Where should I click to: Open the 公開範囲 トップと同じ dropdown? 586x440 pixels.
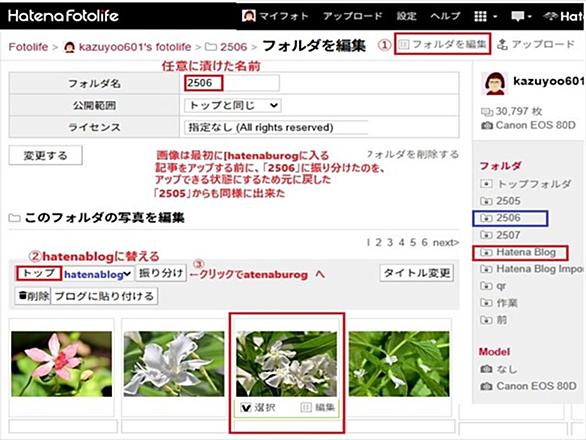232,105
